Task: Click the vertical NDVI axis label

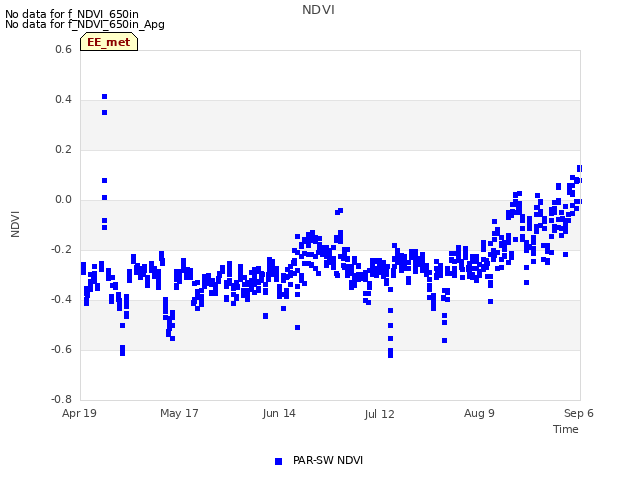Action: pos(15,224)
